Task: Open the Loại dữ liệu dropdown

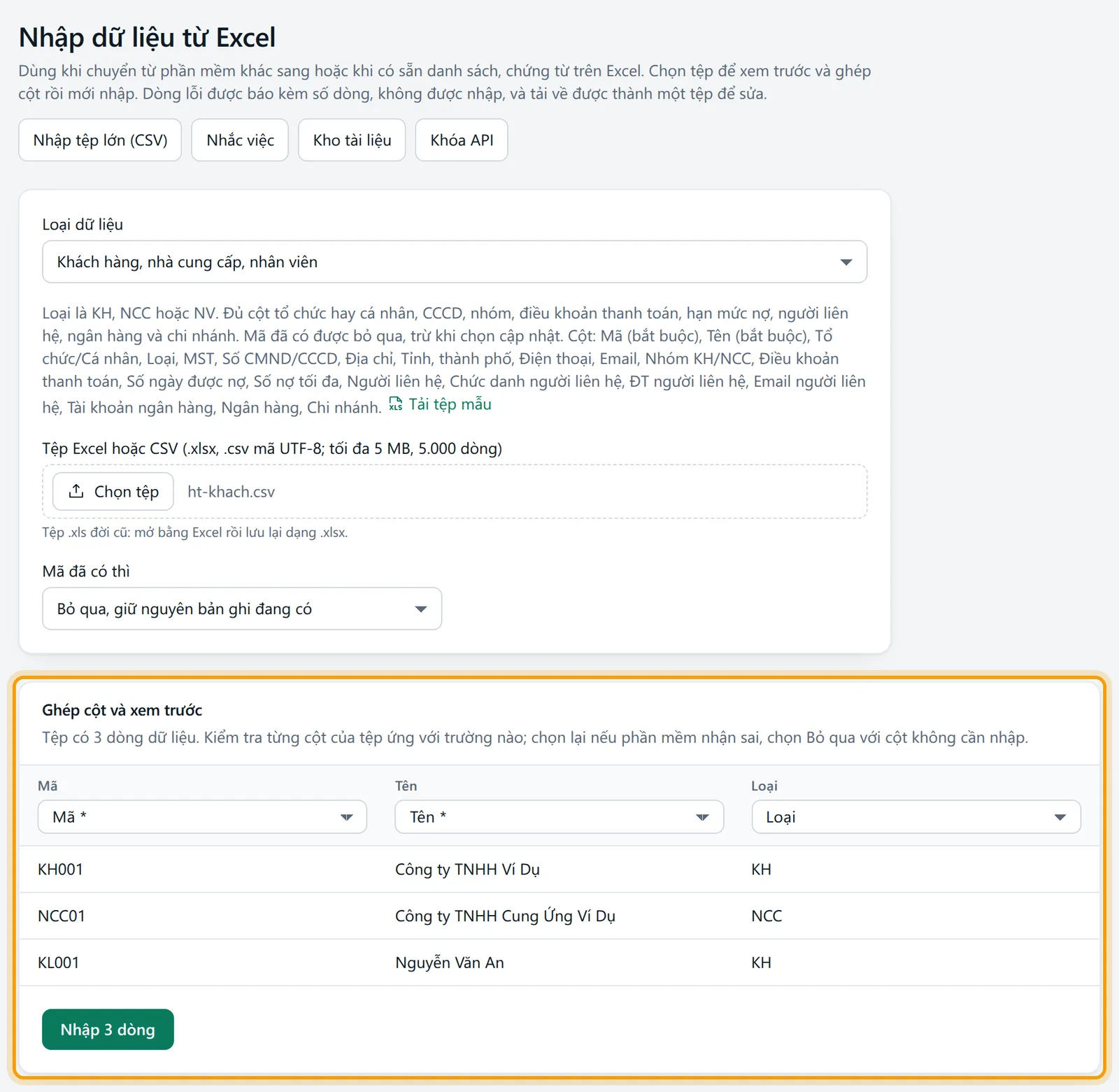Action: pos(455,262)
